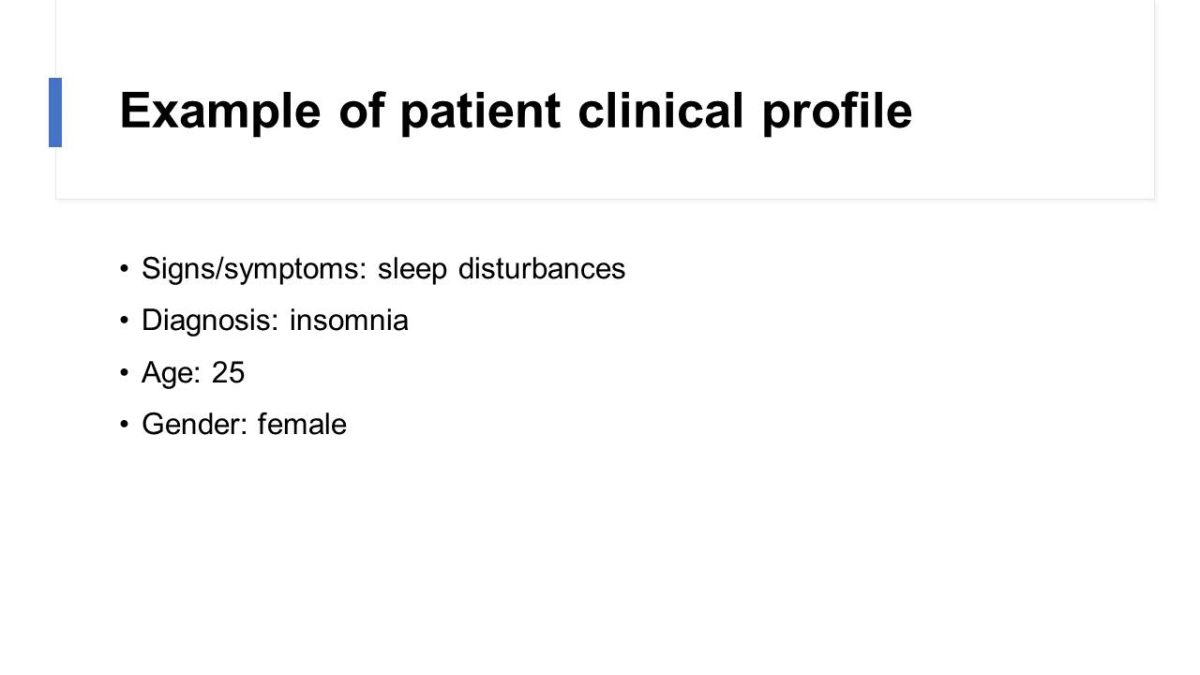Image resolution: width=1200 pixels, height=675 pixels.
Task: Click the bullet point before "Gender"
Action: pyautogui.click(x=124, y=424)
